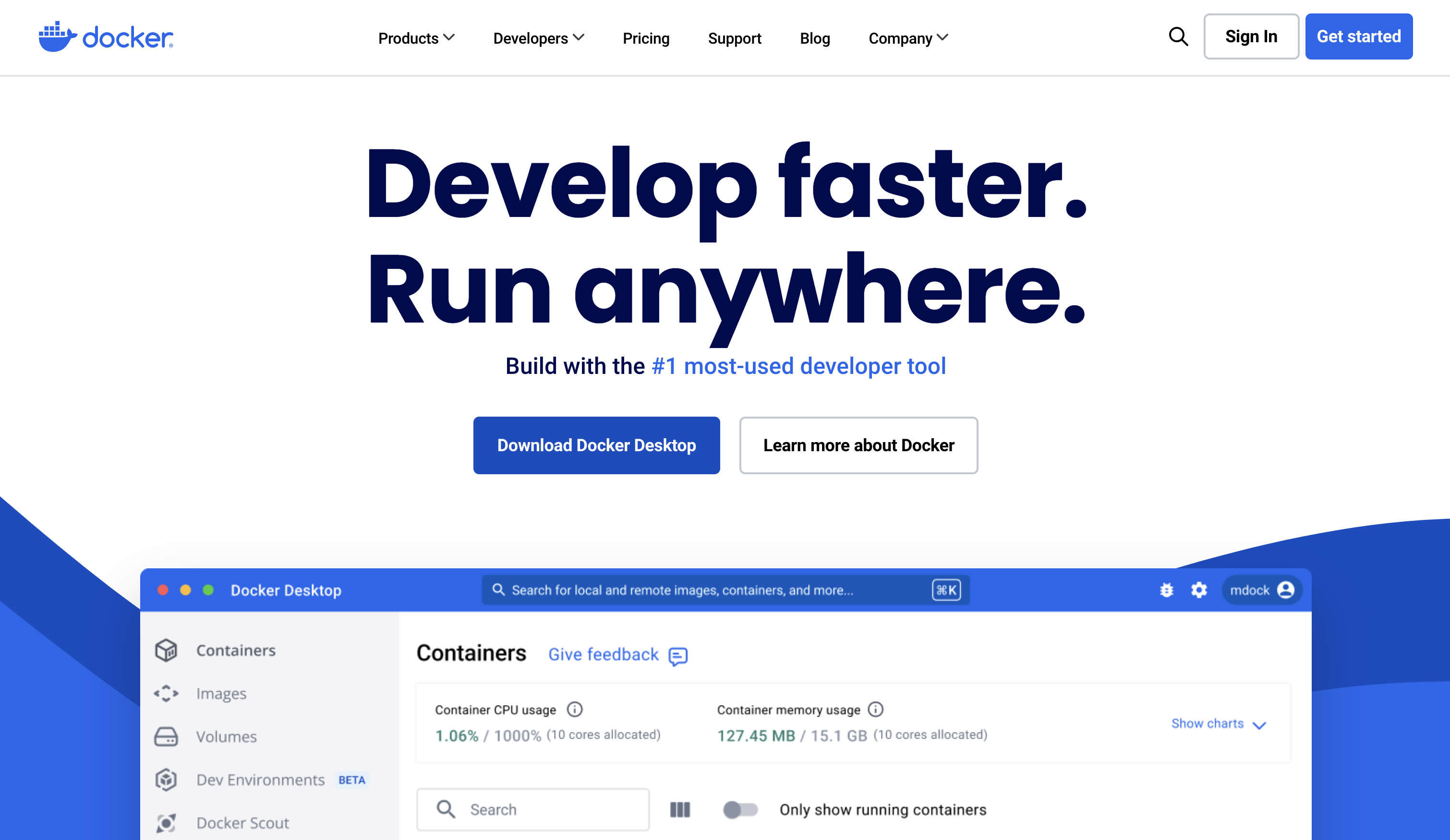Open the Docker Desktop settings gear
The width and height of the screenshot is (1450, 840).
(x=1199, y=590)
